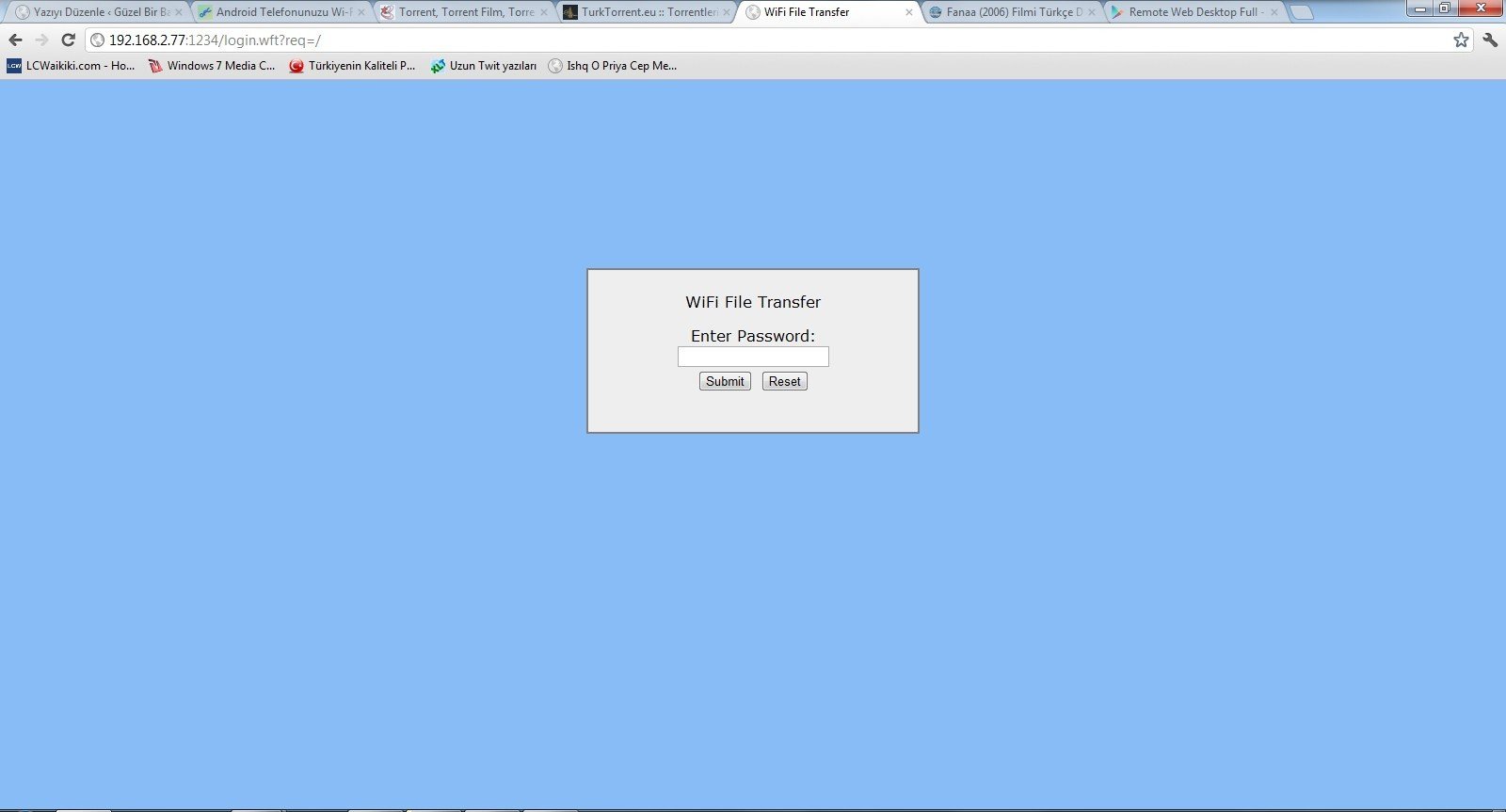Bookmark this page with star icon
The width and height of the screenshot is (1506, 812).
1461,40
